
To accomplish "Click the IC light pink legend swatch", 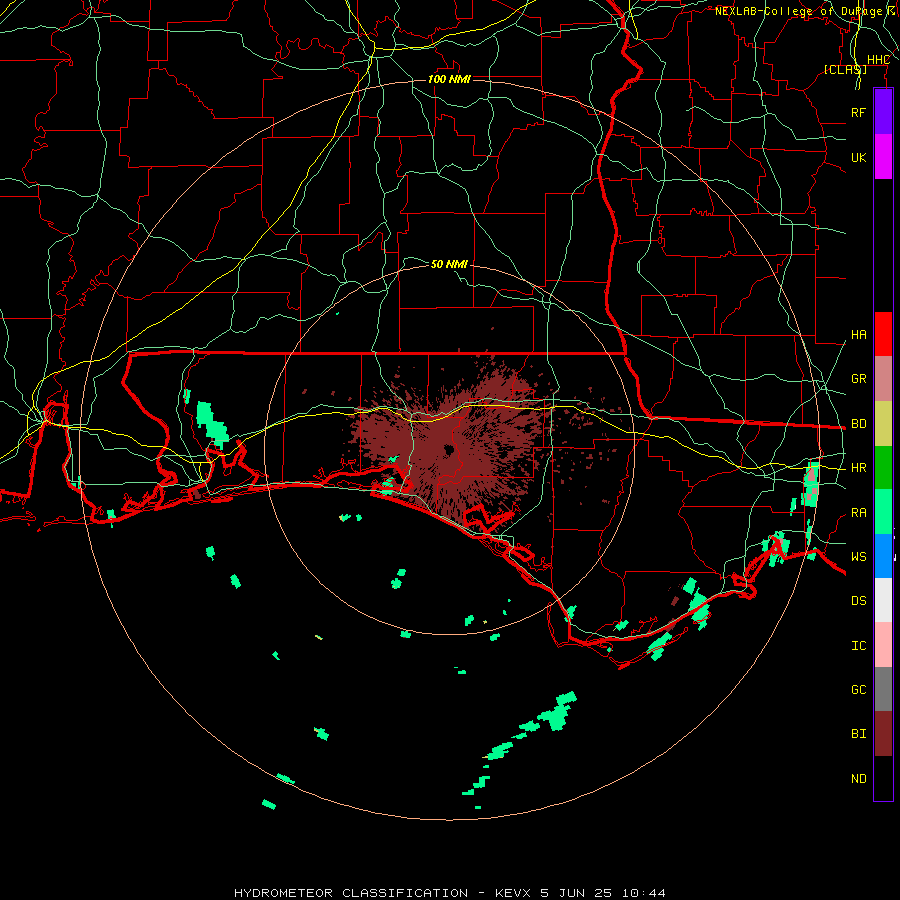I will 883,645.
